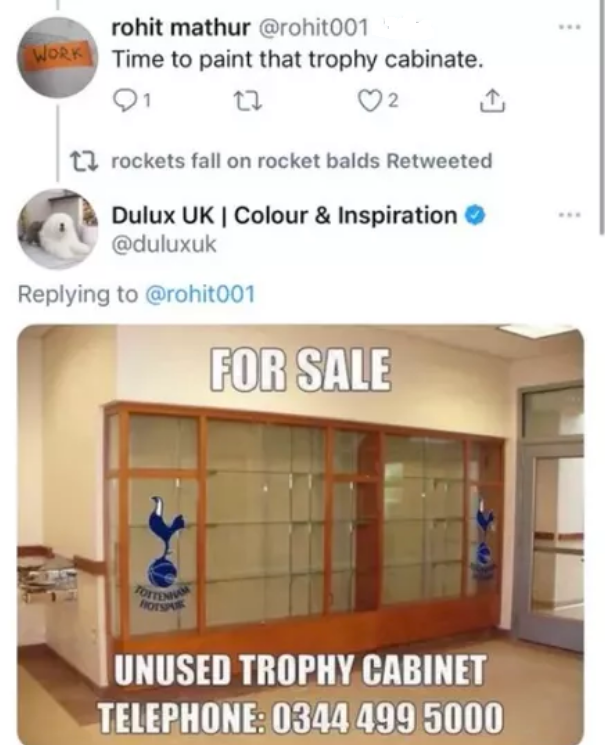The height and width of the screenshot is (745, 605).
Task: Open the @duluxuk handle
Action: coord(164,244)
